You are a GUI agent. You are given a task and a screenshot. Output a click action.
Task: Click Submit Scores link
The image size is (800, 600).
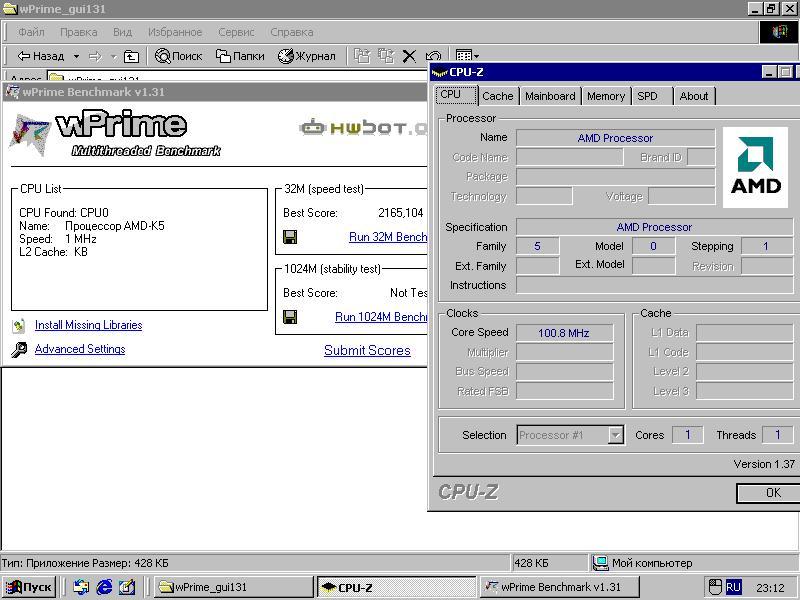coord(367,351)
